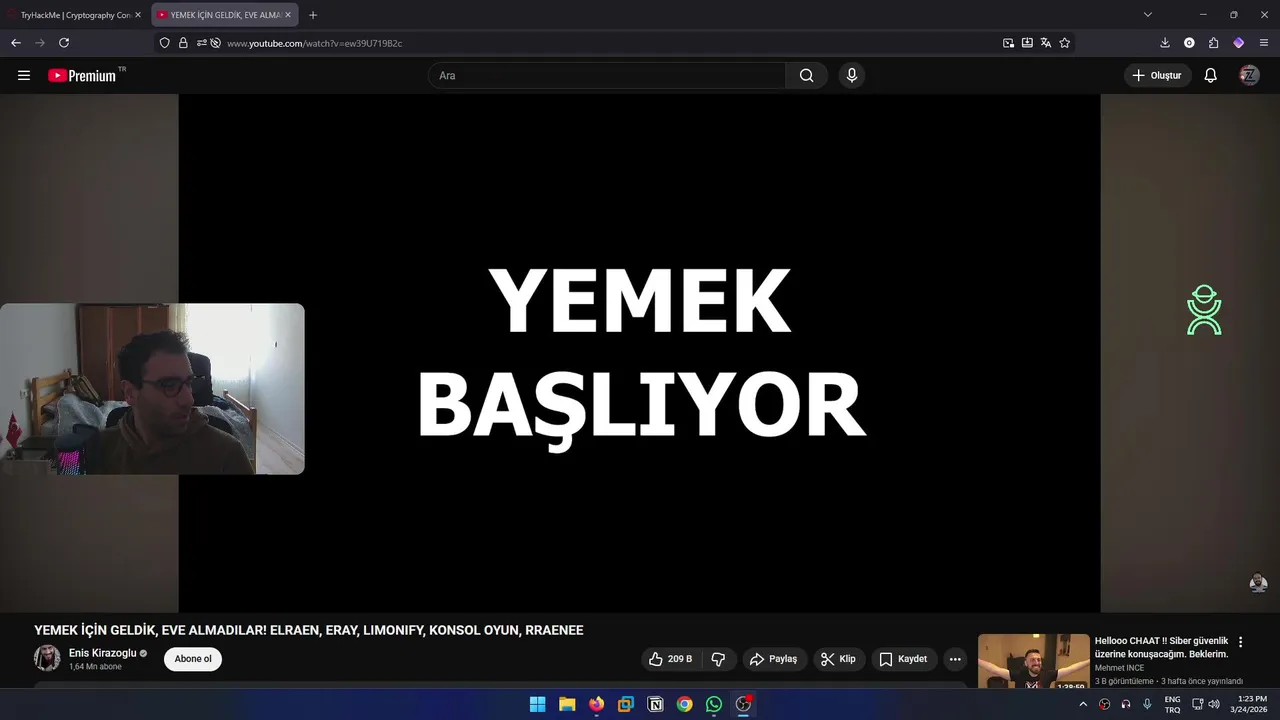The height and width of the screenshot is (720, 1280).
Task: Open the account avatar menu
Action: pos(1249,75)
